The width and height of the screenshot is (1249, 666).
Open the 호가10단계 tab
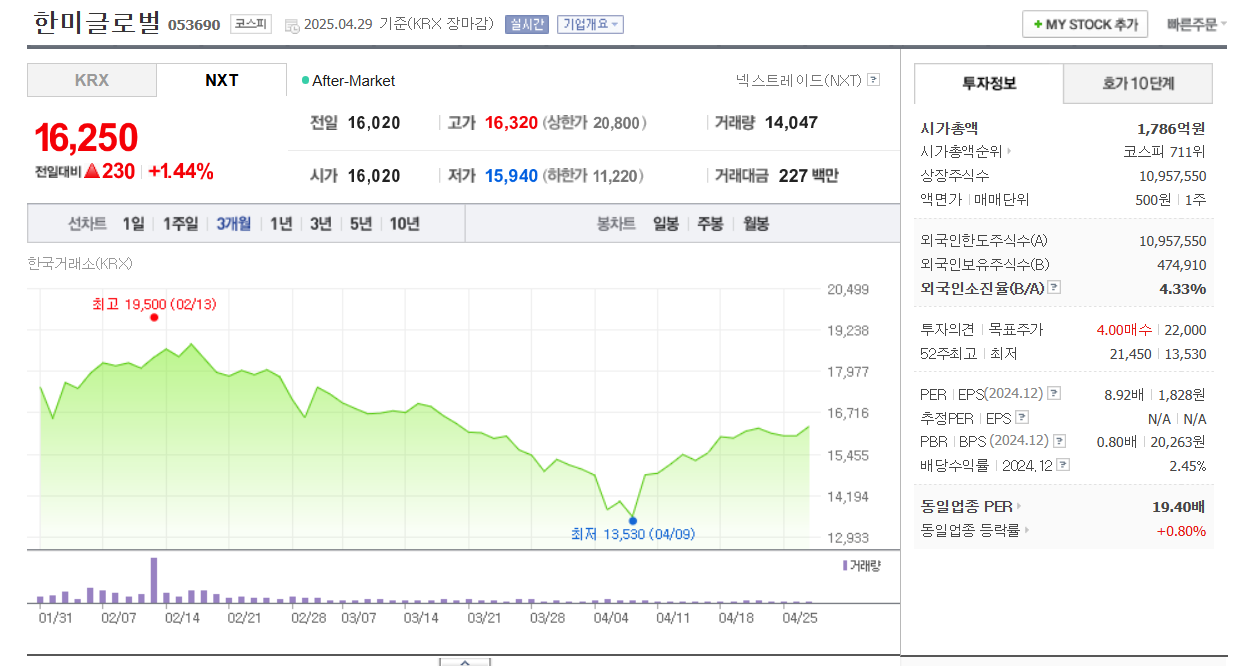click(x=1138, y=83)
